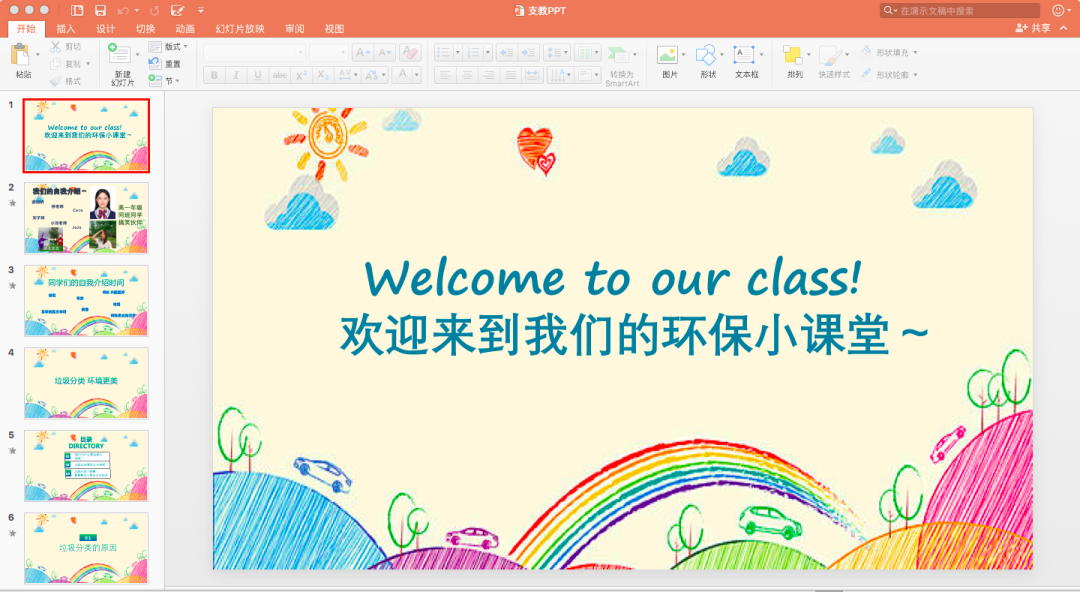The width and height of the screenshot is (1080, 592).
Task: Open the Paste options dropdown arrow
Action: (37, 54)
